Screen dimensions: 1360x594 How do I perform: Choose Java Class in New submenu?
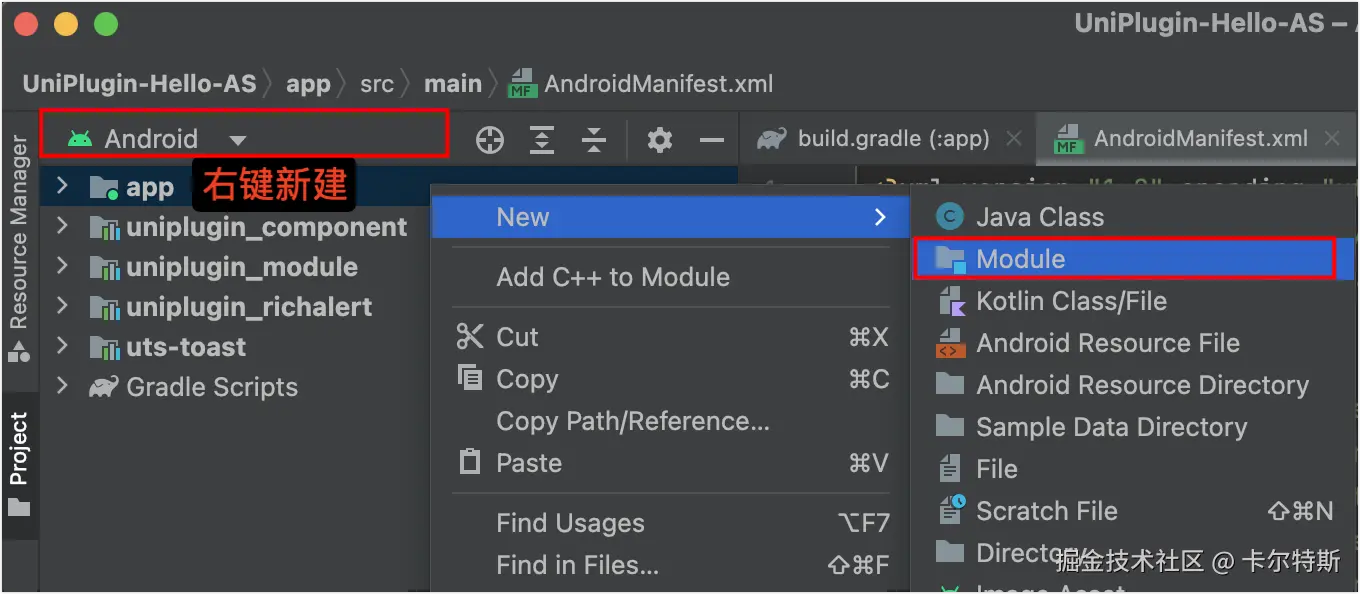(x=1040, y=217)
